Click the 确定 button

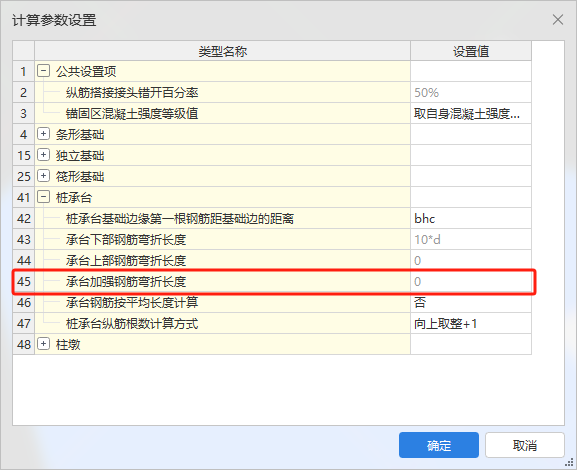439,445
